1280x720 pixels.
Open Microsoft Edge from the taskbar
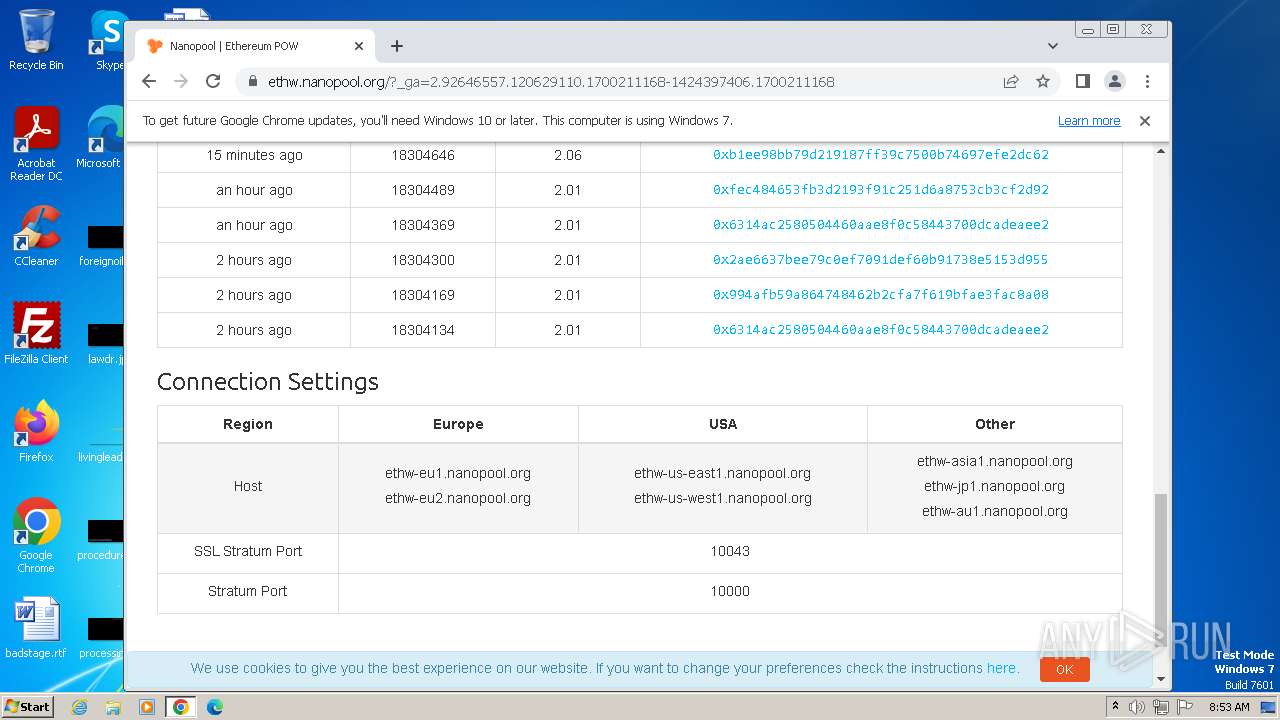(215, 707)
